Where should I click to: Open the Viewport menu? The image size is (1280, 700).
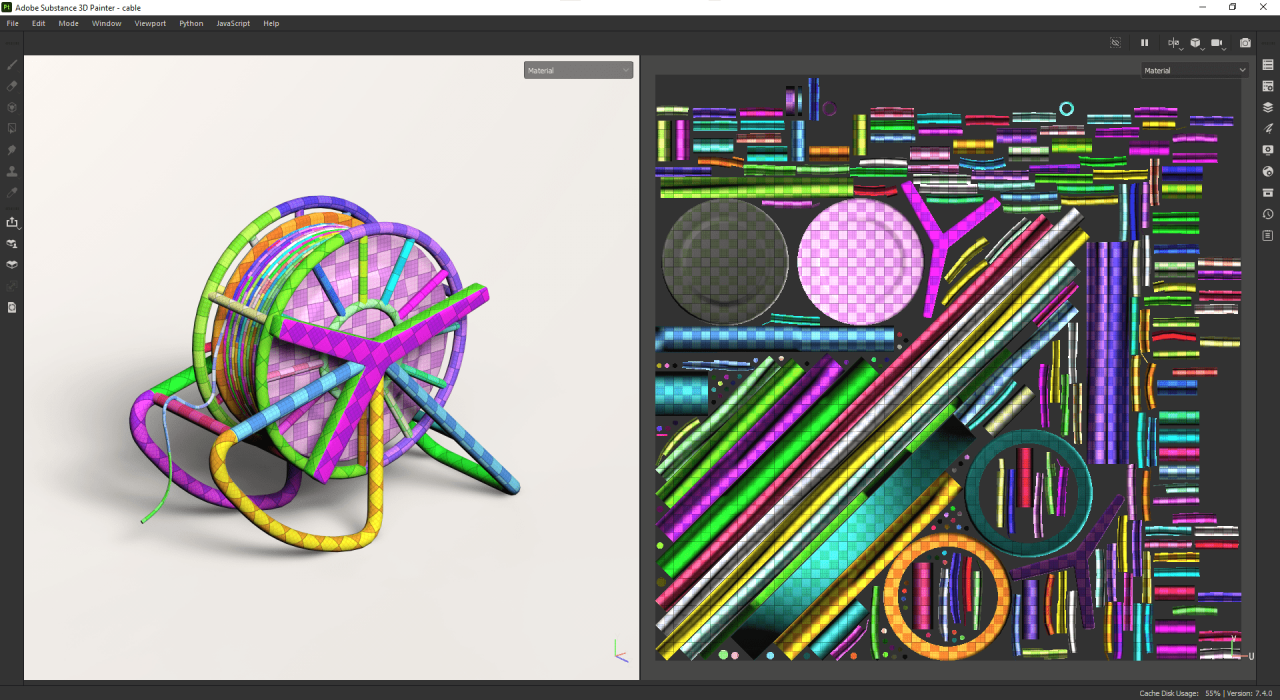[x=150, y=23]
